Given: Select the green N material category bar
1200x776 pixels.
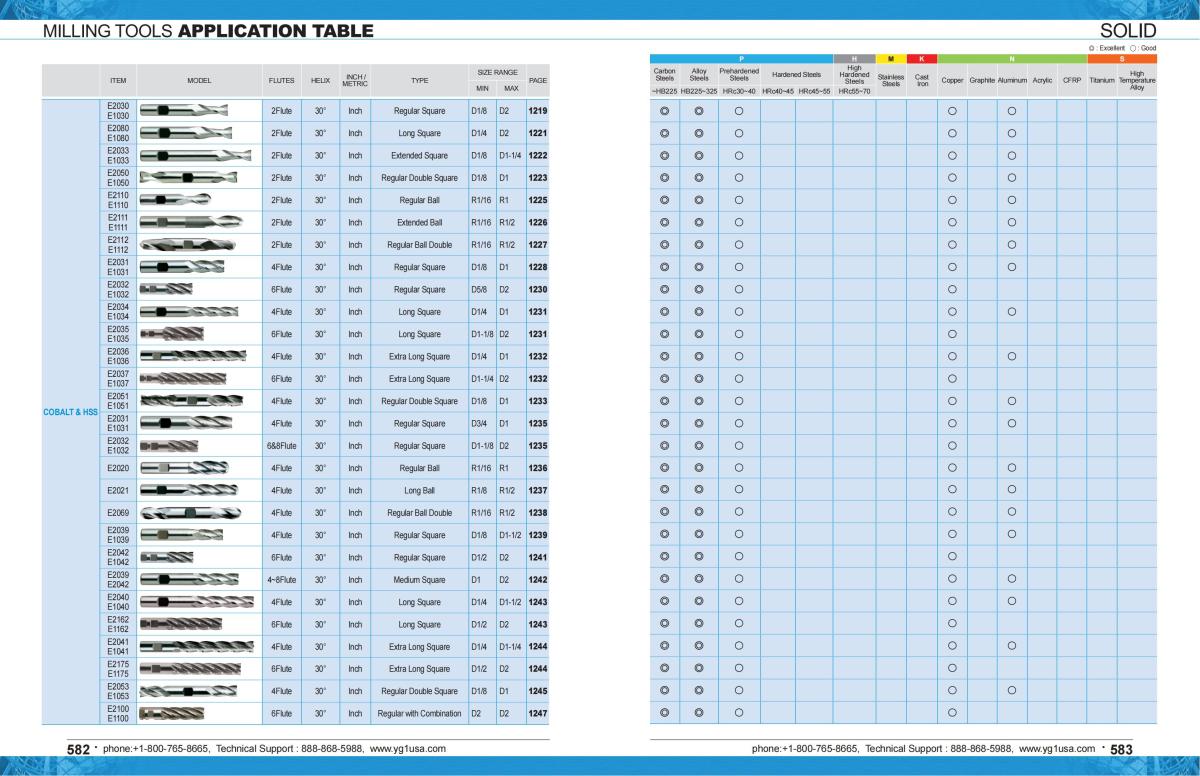Looking at the screenshot, I should (1012, 59).
